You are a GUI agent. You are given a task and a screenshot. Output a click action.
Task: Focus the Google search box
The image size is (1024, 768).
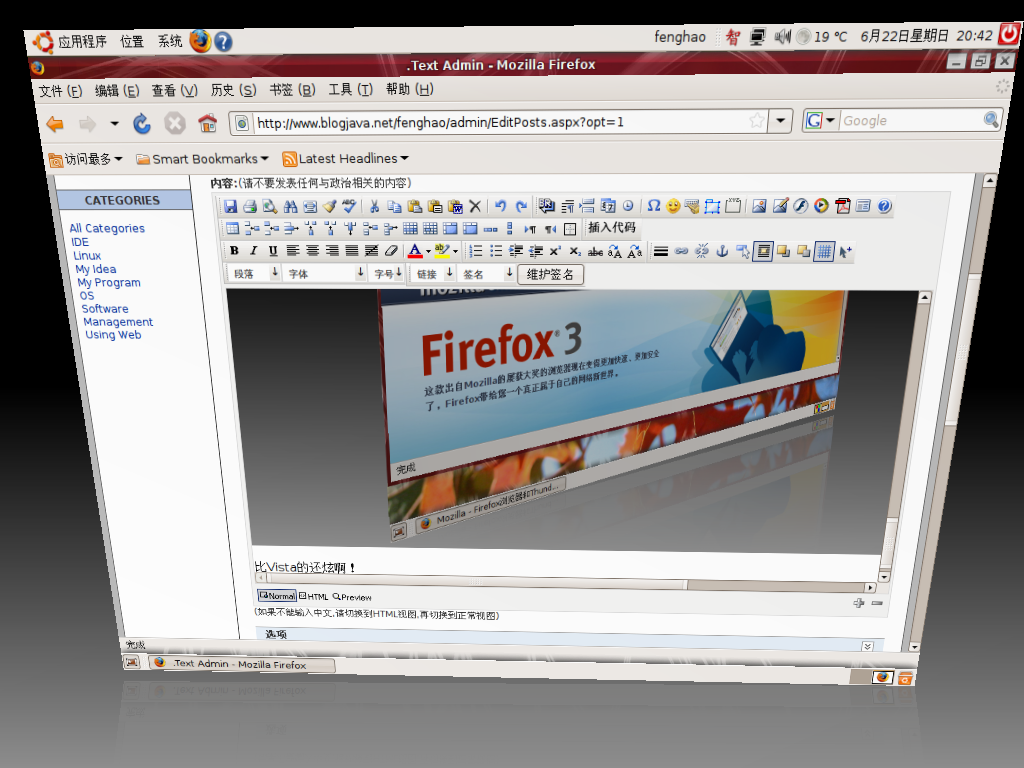pos(912,121)
